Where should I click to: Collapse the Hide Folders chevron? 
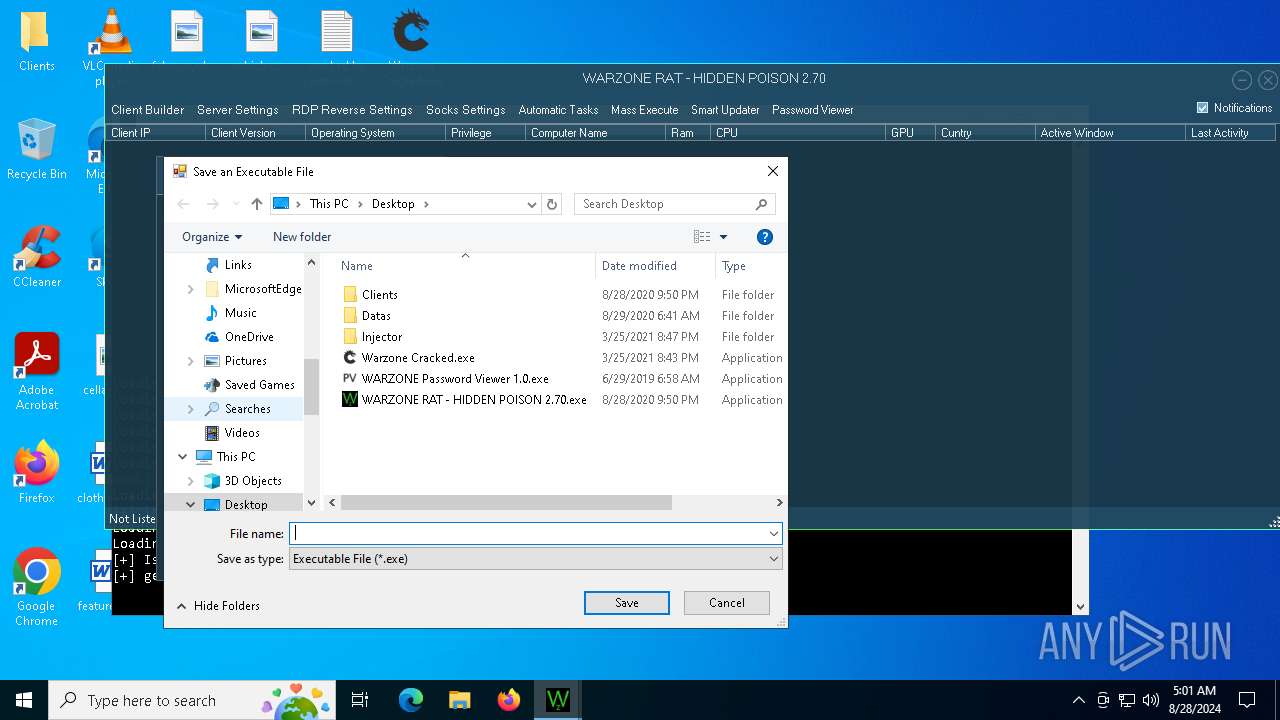point(182,606)
